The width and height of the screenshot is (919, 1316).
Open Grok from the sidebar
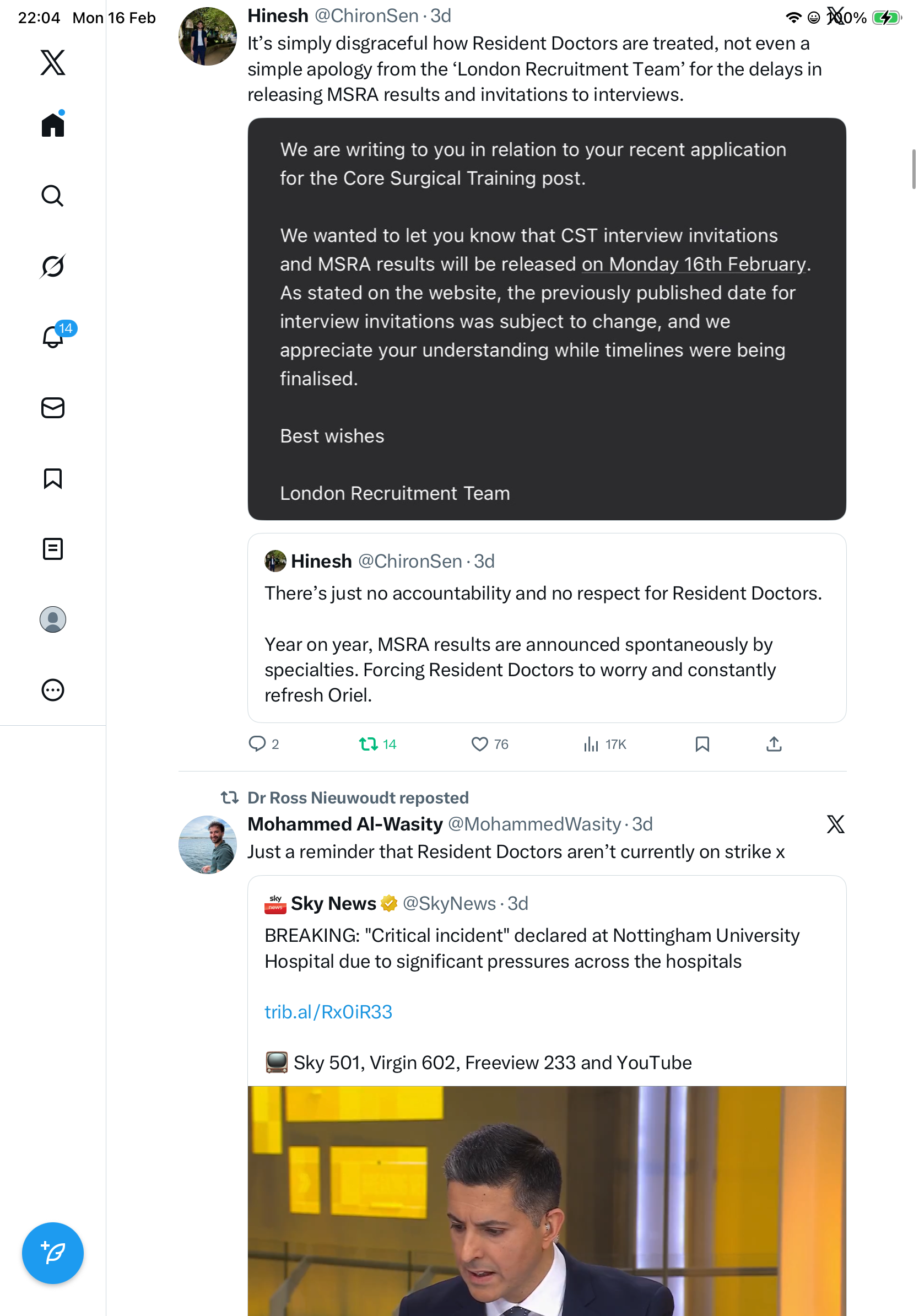[x=53, y=267]
